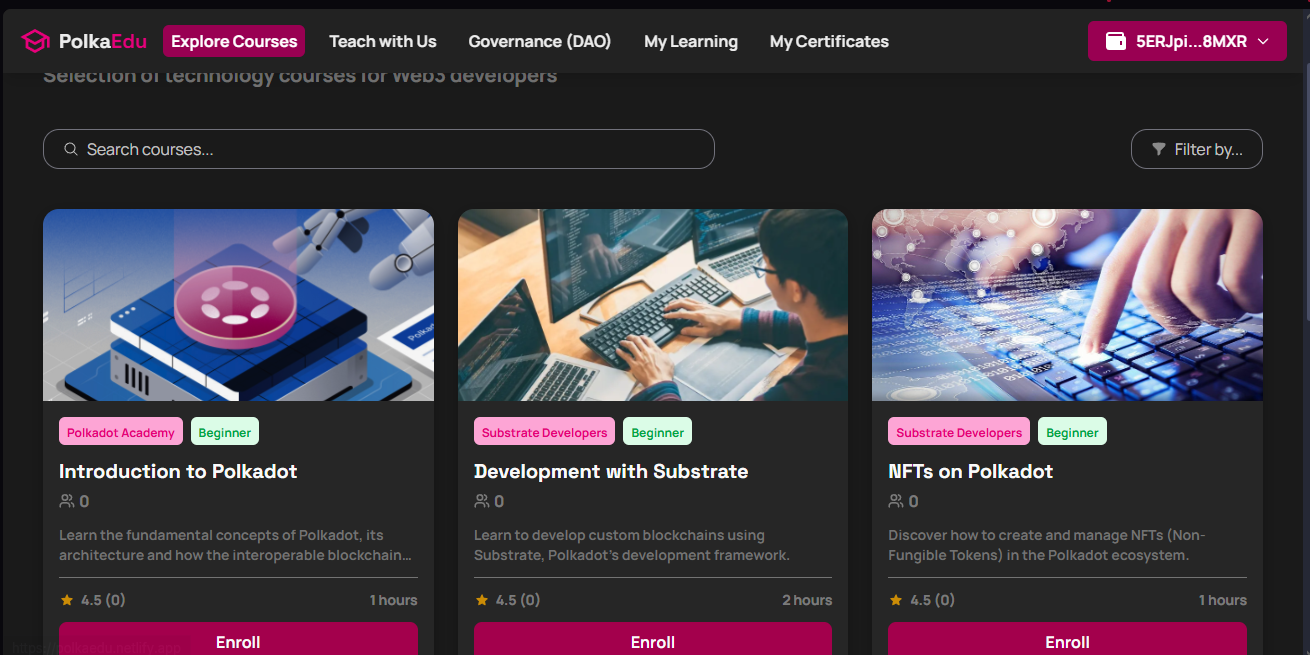1310x655 pixels.
Task: Open Governance (DAO) page
Action: (x=540, y=41)
